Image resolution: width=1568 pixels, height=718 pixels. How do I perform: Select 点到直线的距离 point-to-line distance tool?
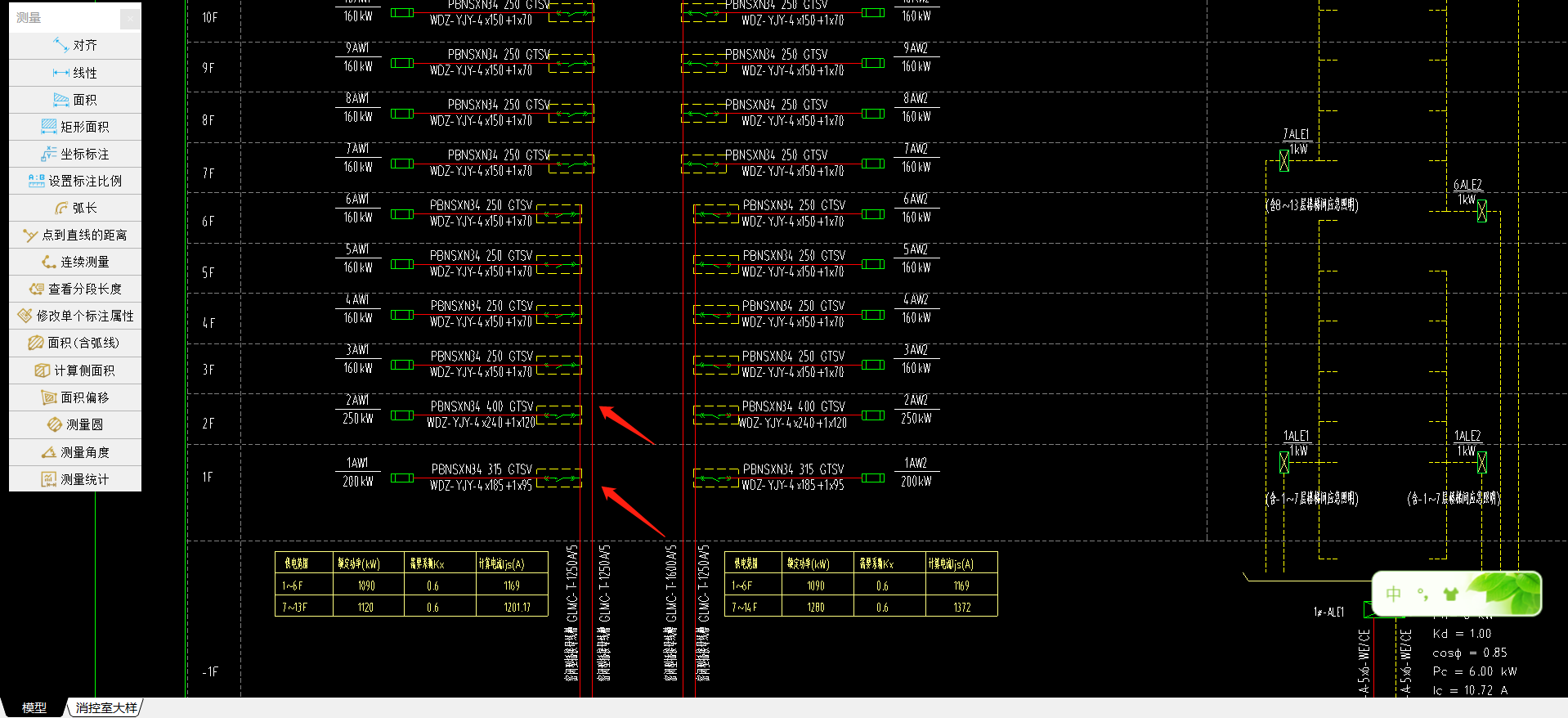75,235
